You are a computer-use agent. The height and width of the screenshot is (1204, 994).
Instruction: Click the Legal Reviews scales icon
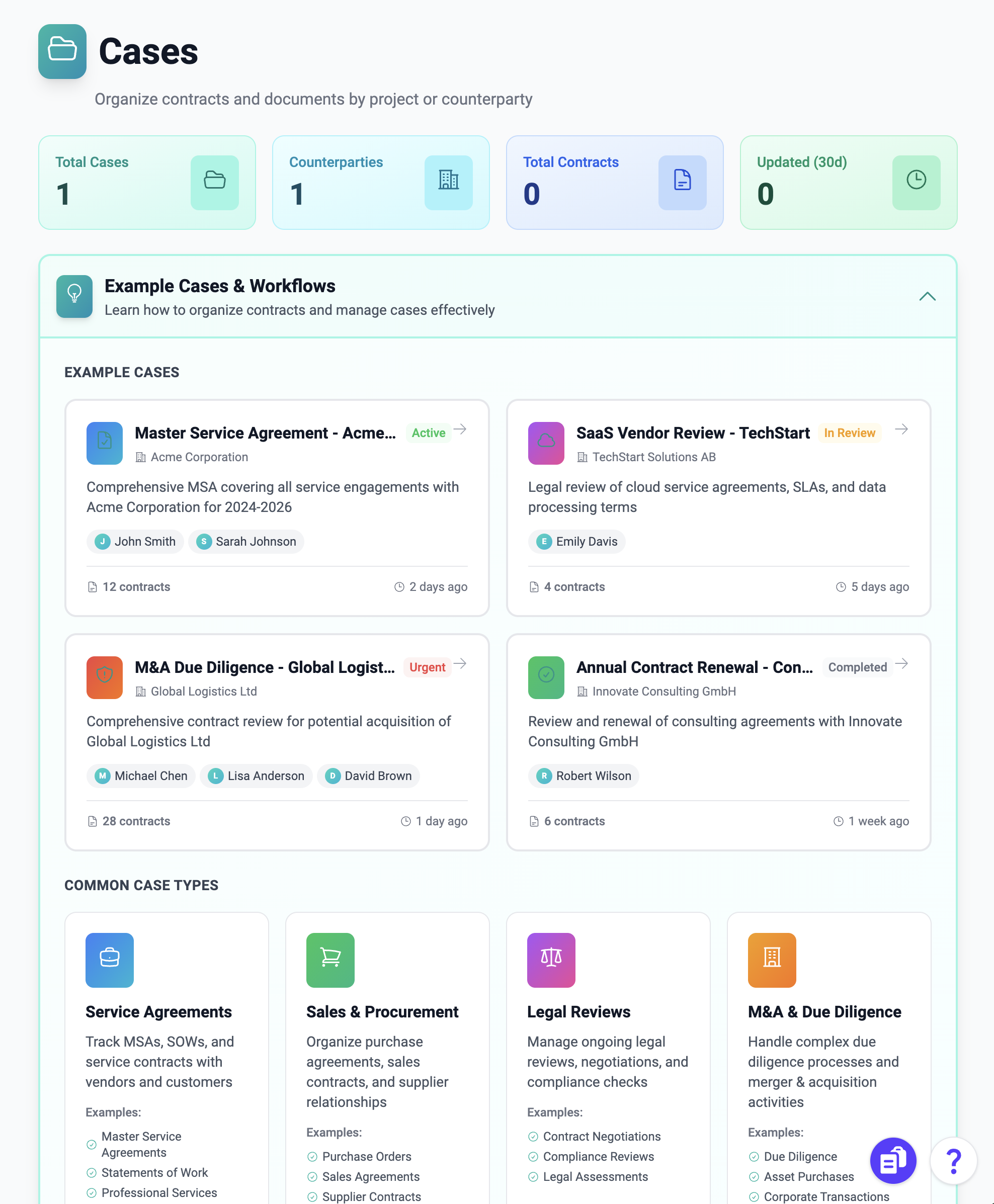550,960
